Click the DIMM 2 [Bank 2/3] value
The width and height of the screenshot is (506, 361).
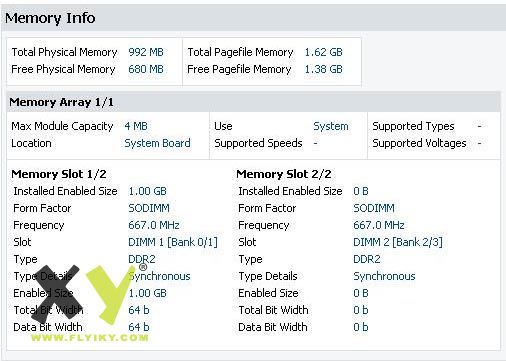click(x=398, y=242)
